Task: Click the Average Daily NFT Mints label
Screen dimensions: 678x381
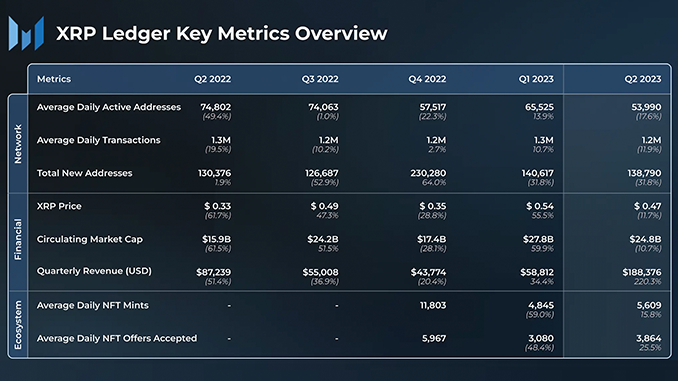Action: click(93, 305)
